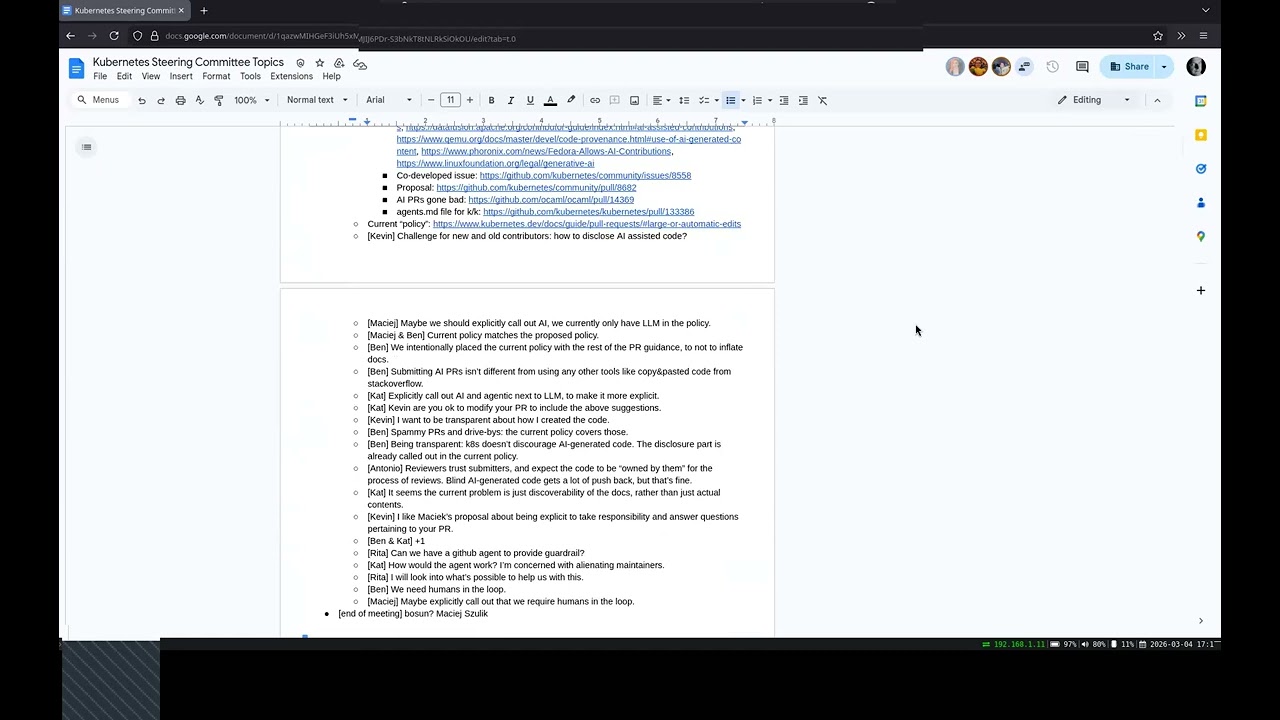
Task: Click the Insert image icon
Action: [634, 100]
